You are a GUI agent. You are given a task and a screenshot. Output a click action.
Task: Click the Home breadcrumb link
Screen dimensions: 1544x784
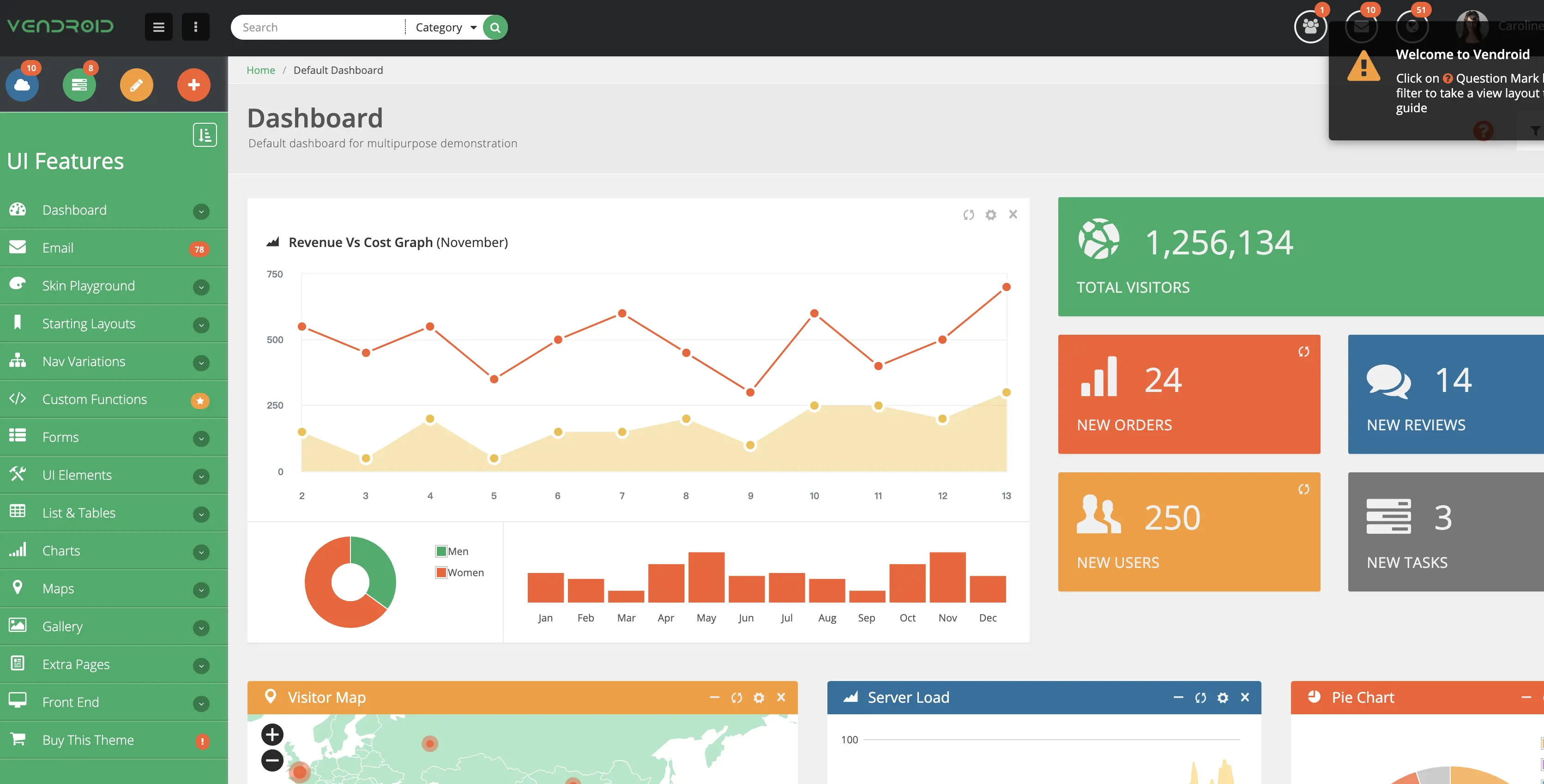coord(261,70)
